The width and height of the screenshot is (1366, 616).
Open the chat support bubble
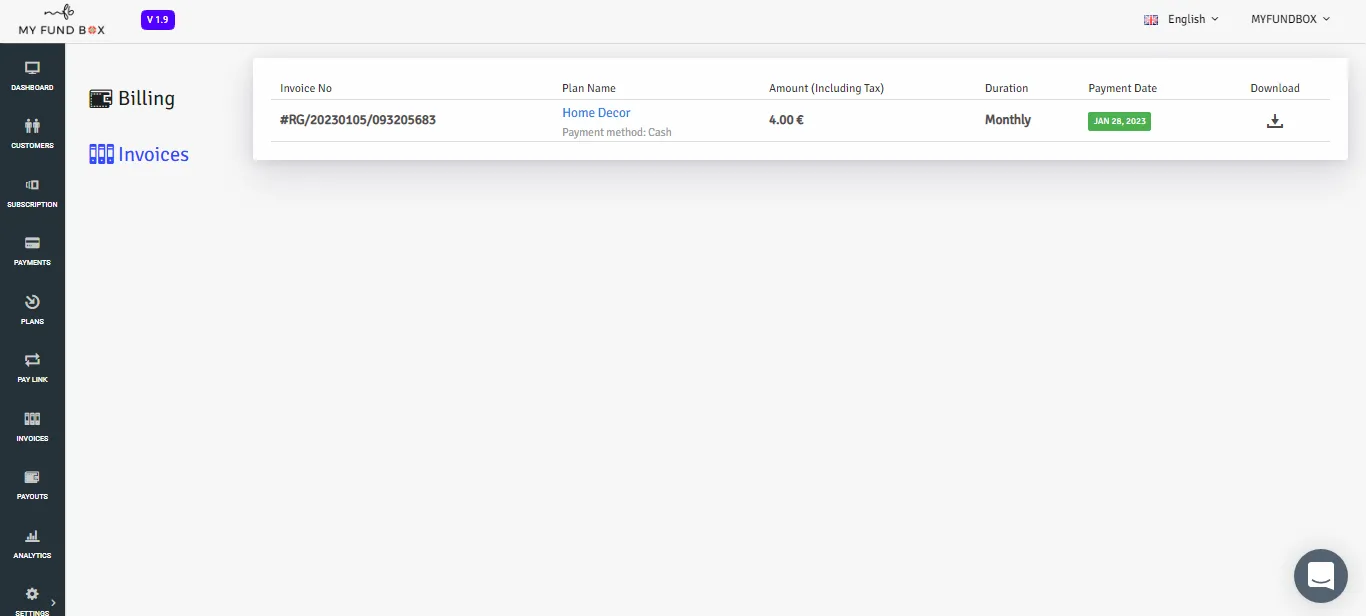click(x=1321, y=576)
